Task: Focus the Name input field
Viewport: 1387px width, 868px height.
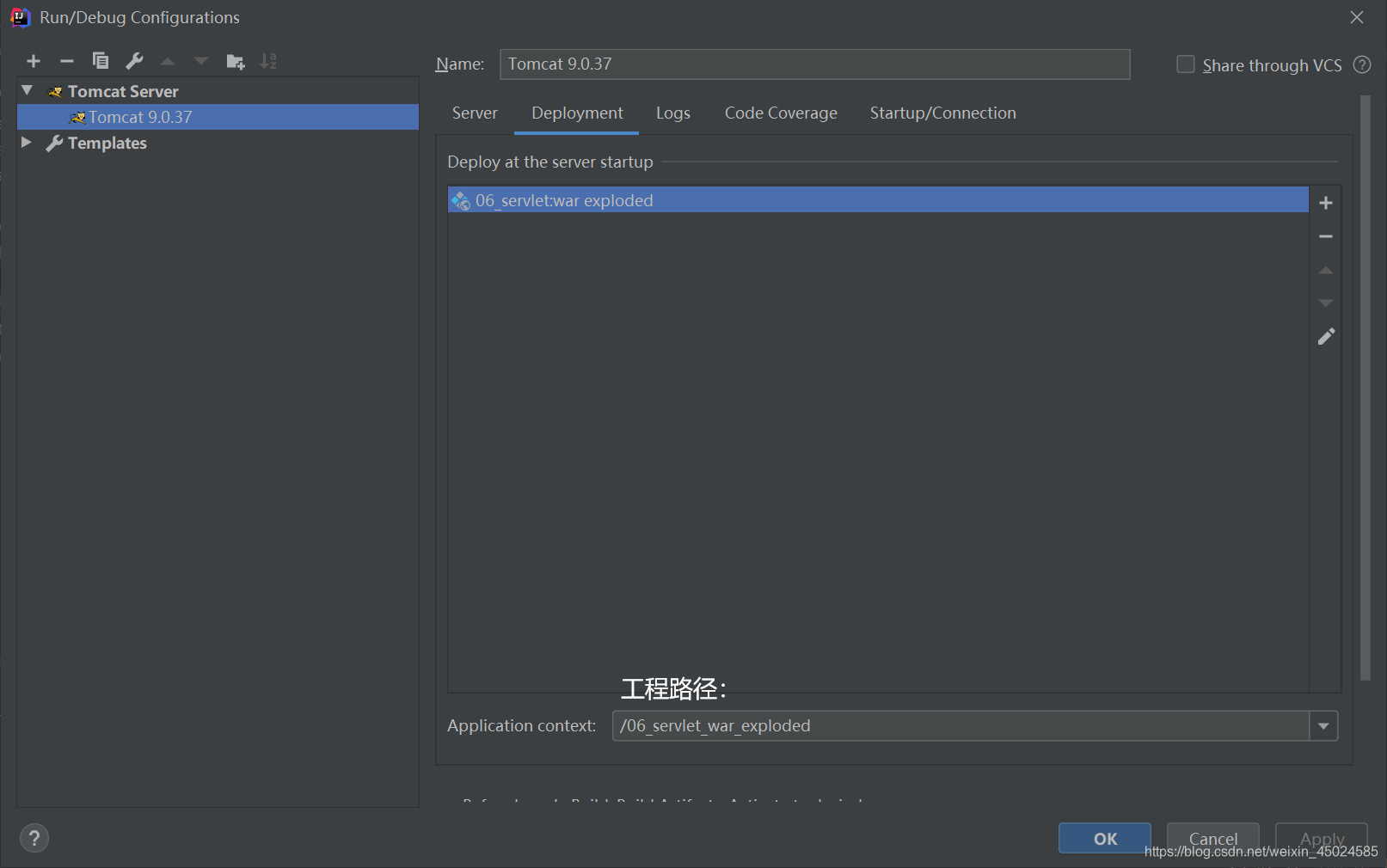Action: [814, 64]
